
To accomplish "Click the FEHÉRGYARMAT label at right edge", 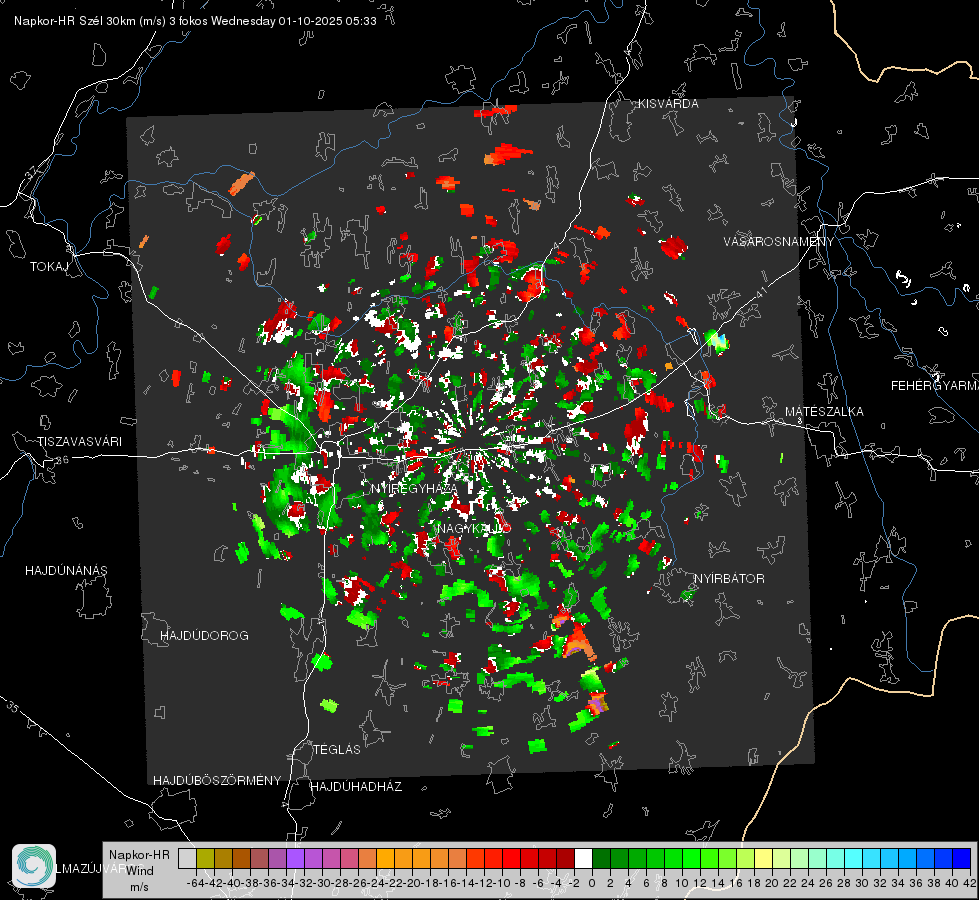I will [935, 386].
